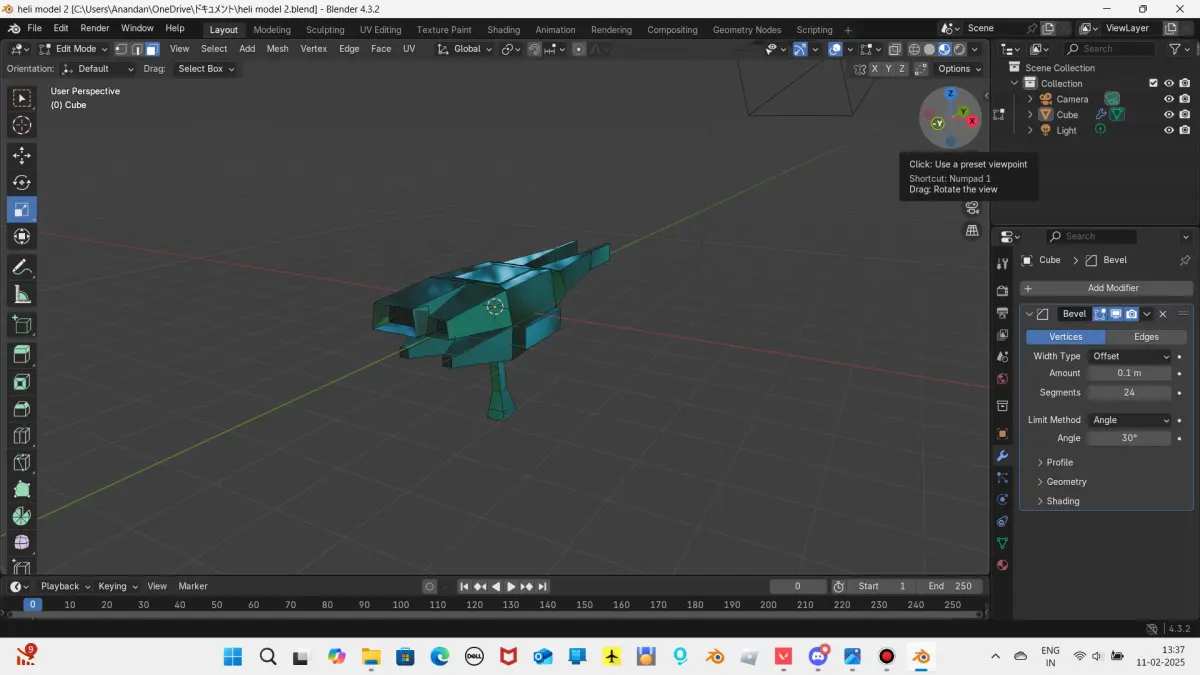Viewport: 1200px width, 675px height.
Task: Toggle camera view in viewport
Action: (x=971, y=208)
